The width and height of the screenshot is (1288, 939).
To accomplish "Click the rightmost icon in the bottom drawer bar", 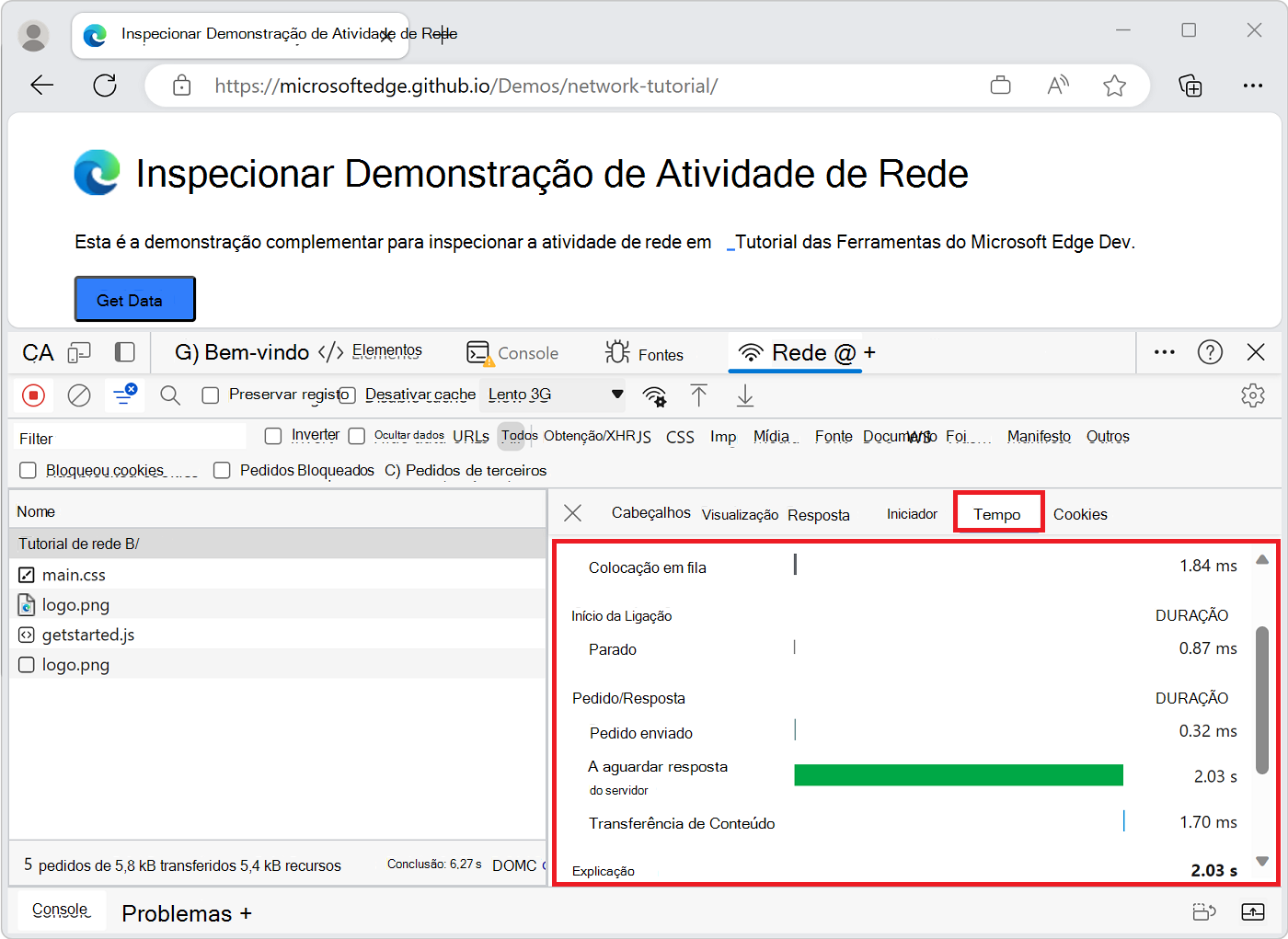I will coord(1253,911).
